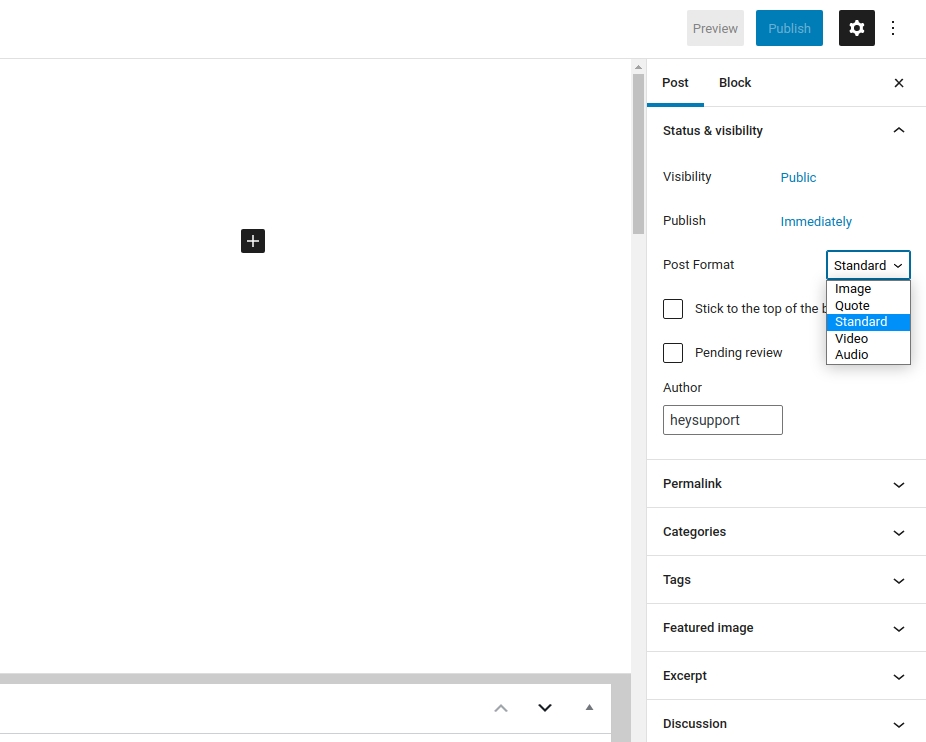
Task: Collapse the Status & visibility section
Action: (898, 131)
